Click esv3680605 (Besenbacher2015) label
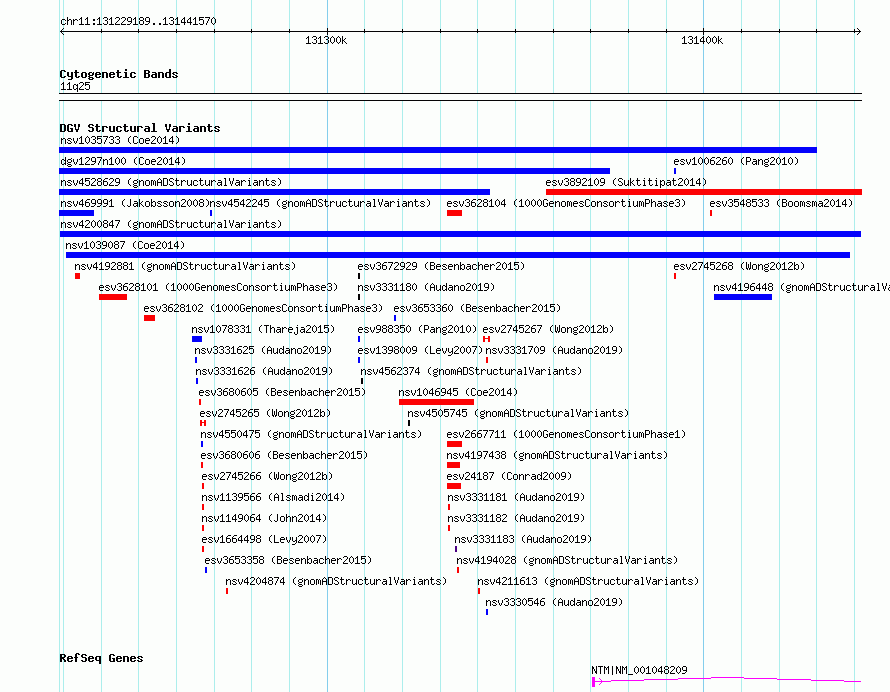The image size is (890, 692). (282, 392)
